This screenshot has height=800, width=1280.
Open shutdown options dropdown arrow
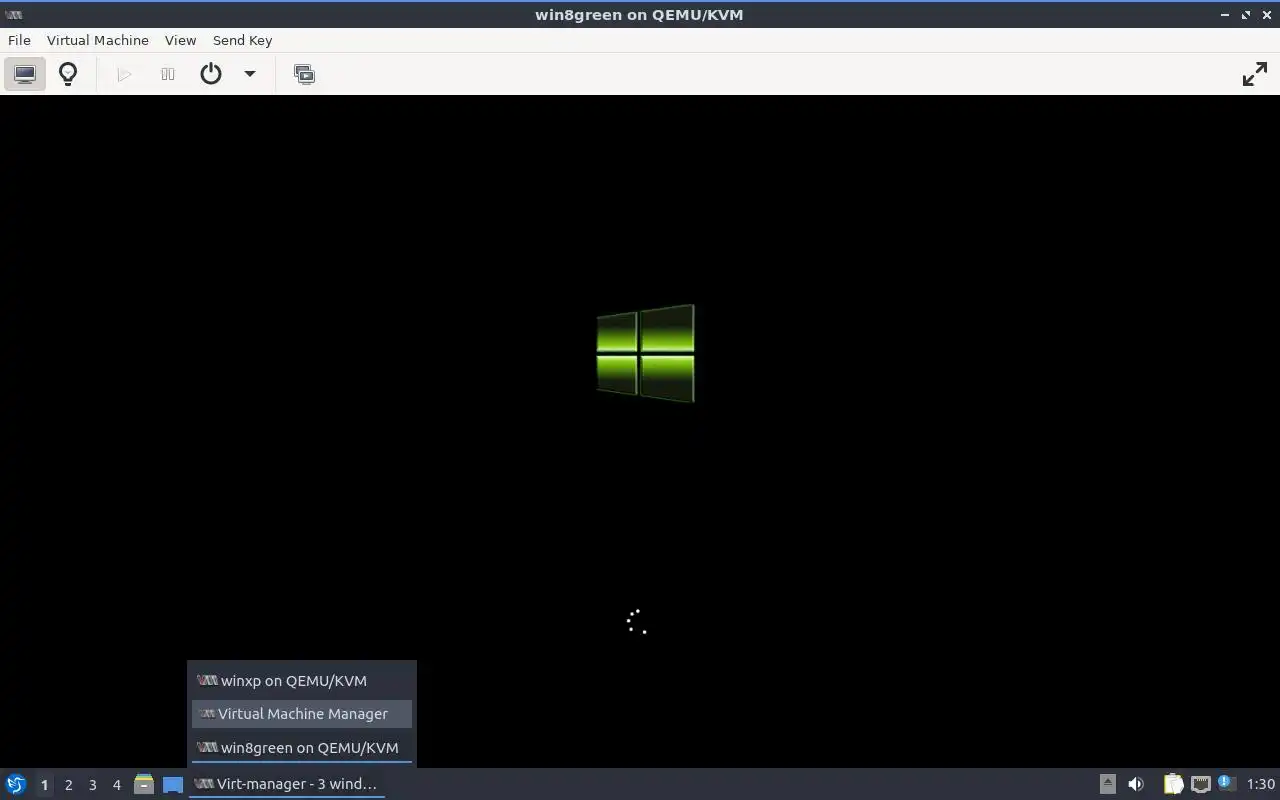(x=250, y=74)
